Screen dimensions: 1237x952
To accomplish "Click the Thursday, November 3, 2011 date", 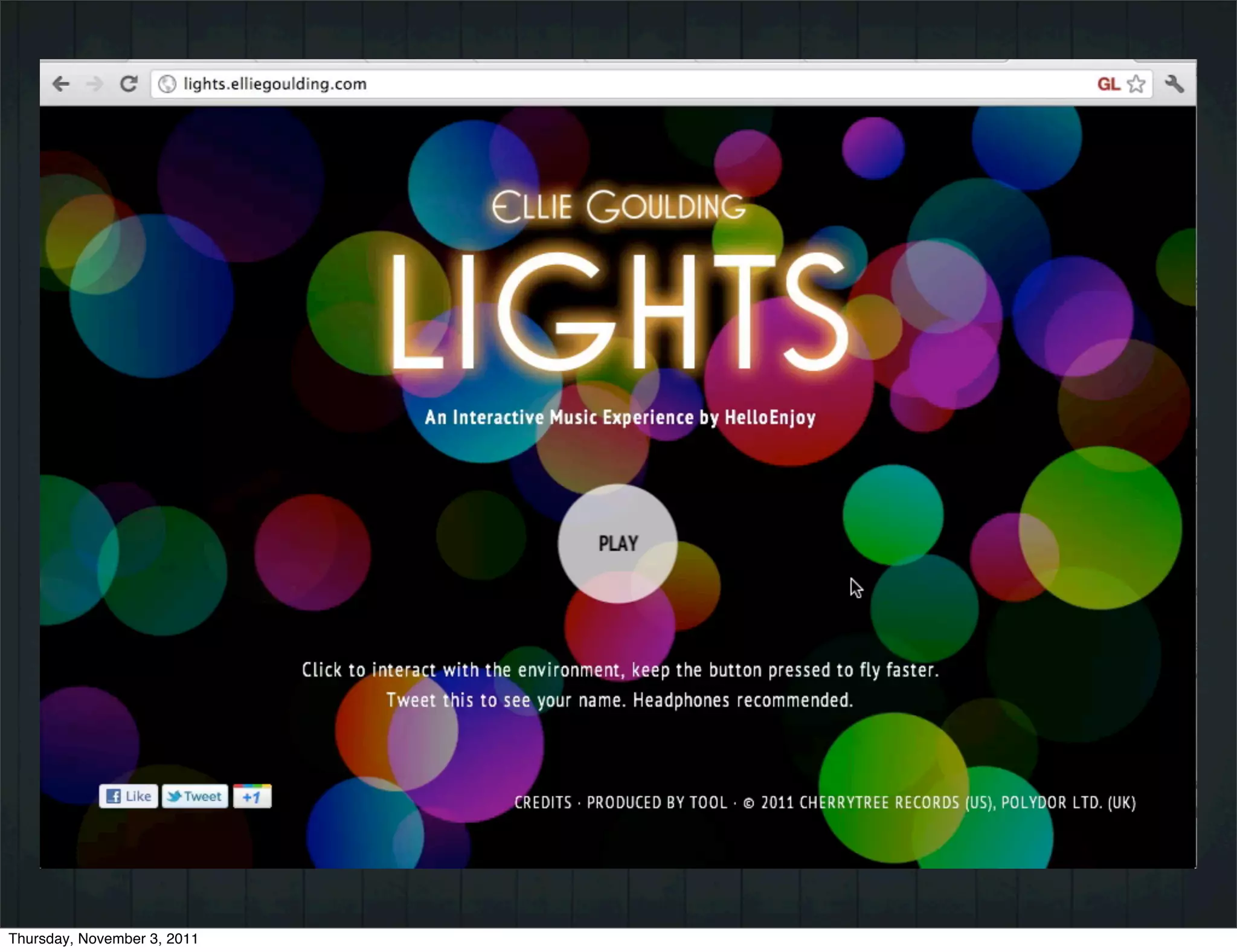I will click(x=103, y=939).
